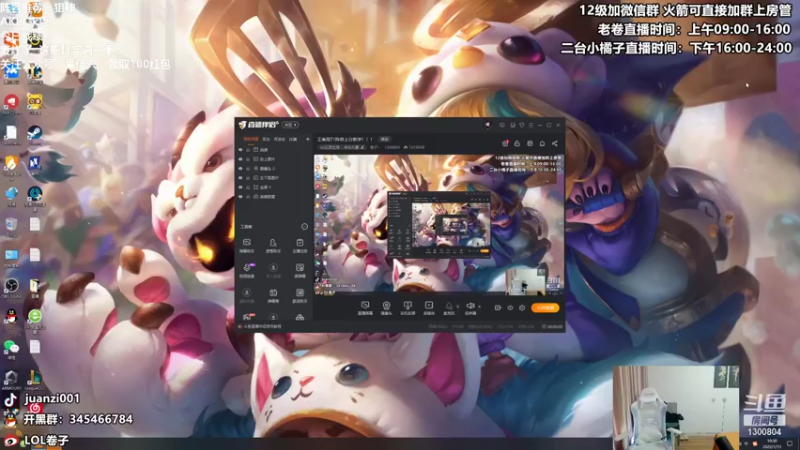Click the user avatar in the title bar
This screenshot has height=450, width=800.
[x=487, y=125]
